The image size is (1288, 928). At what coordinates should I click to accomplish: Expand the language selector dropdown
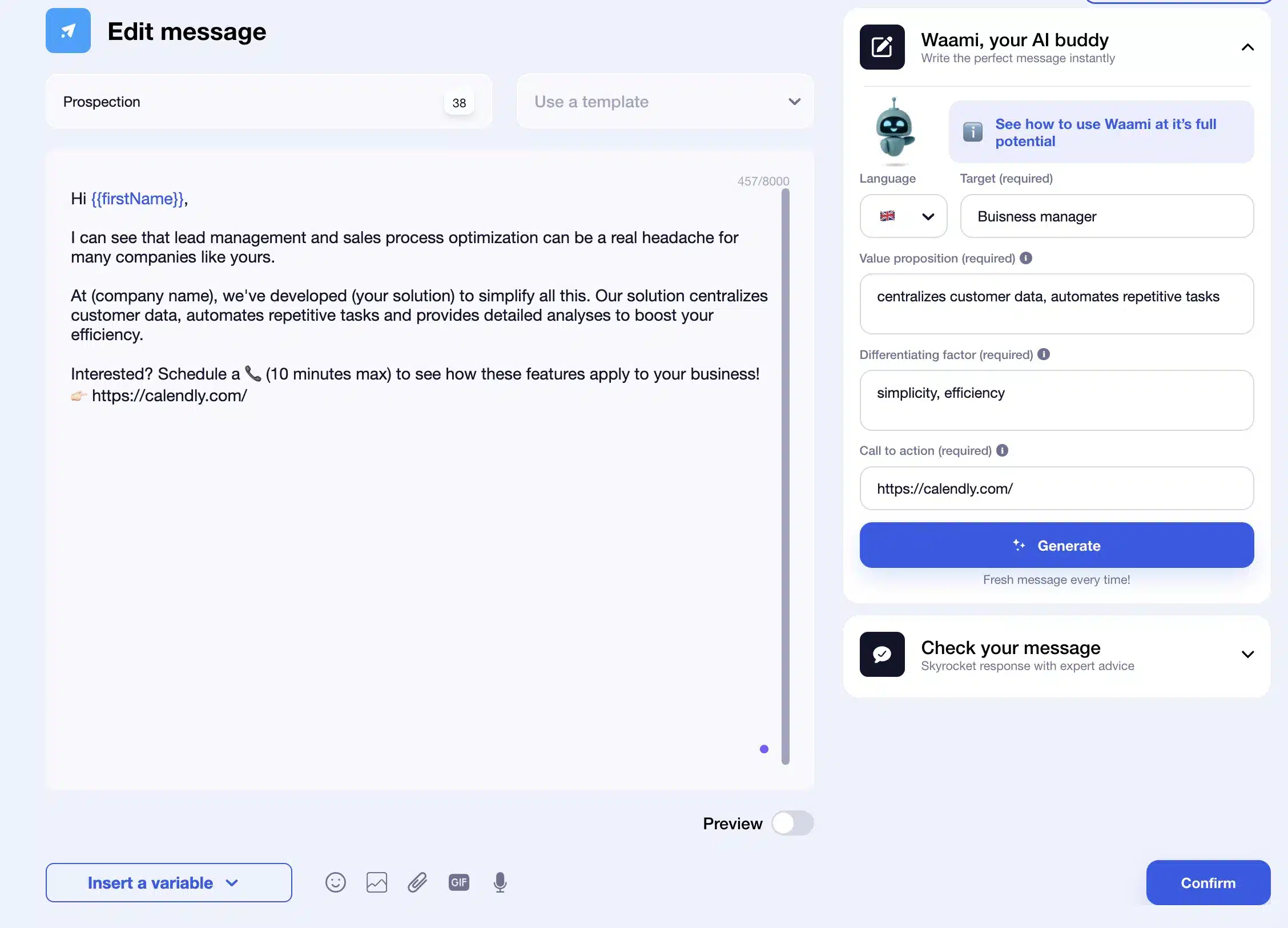(903, 215)
